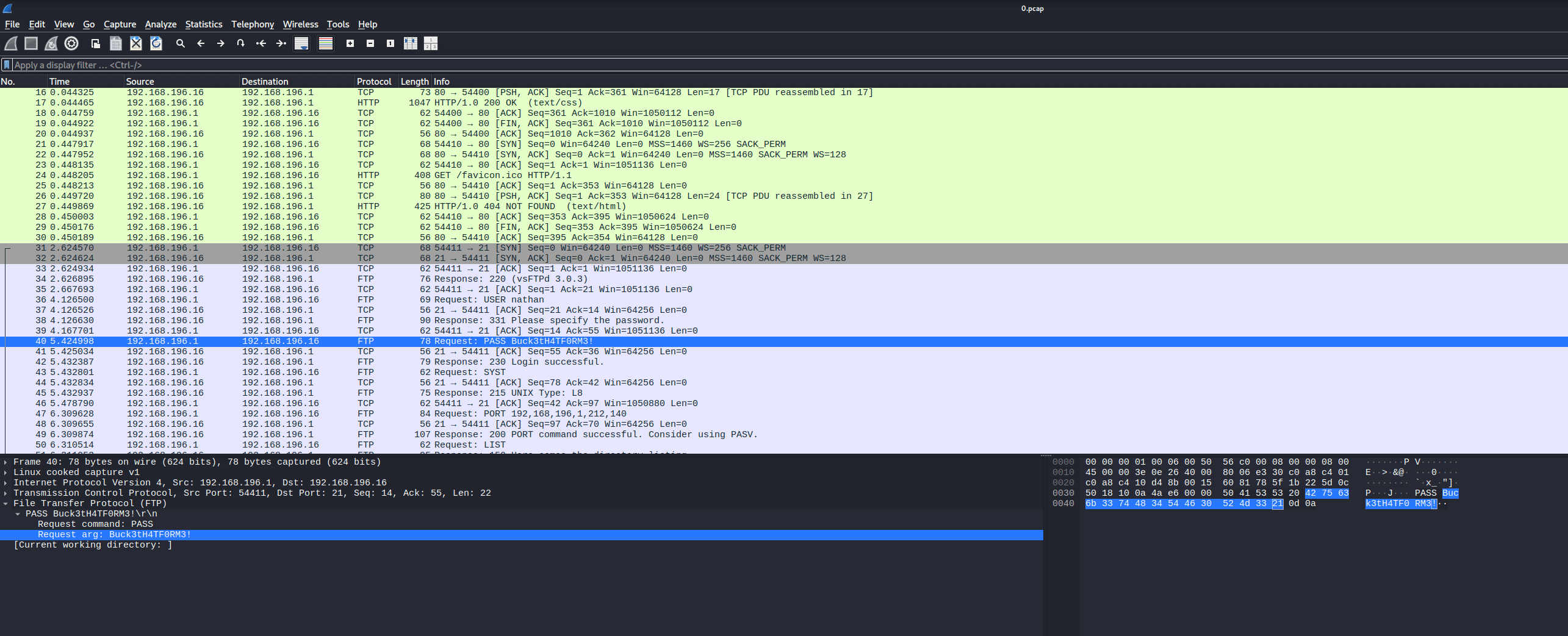Toggle auto-scroll to last packet
The width and height of the screenshot is (1568, 636).
click(x=301, y=43)
